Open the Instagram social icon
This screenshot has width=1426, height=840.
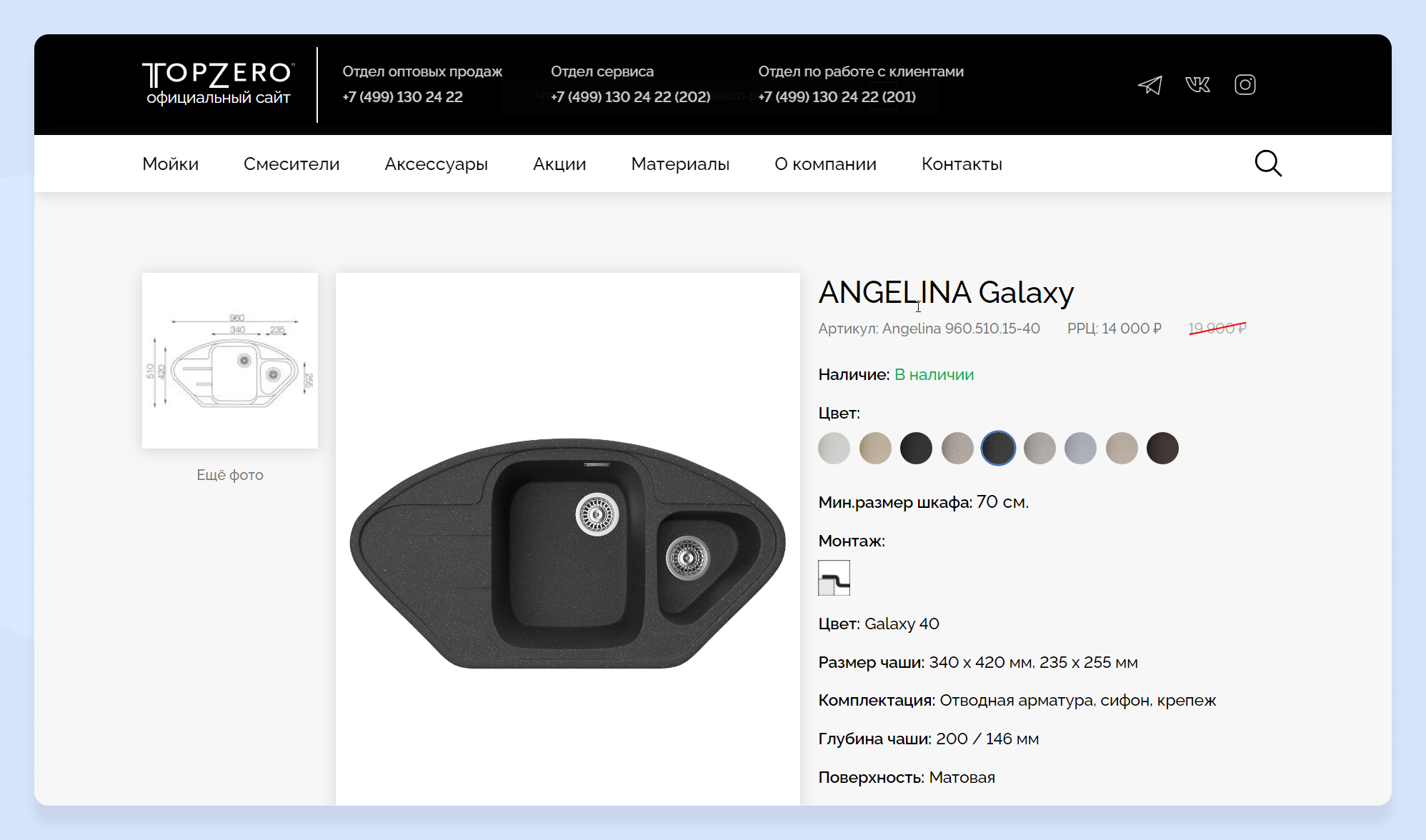[1245, 85]
